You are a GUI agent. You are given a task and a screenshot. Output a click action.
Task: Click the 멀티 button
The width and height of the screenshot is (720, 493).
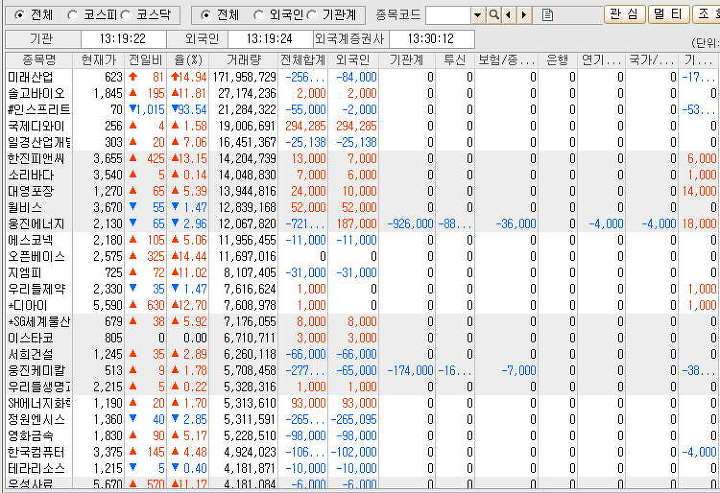tap(668, 15)
